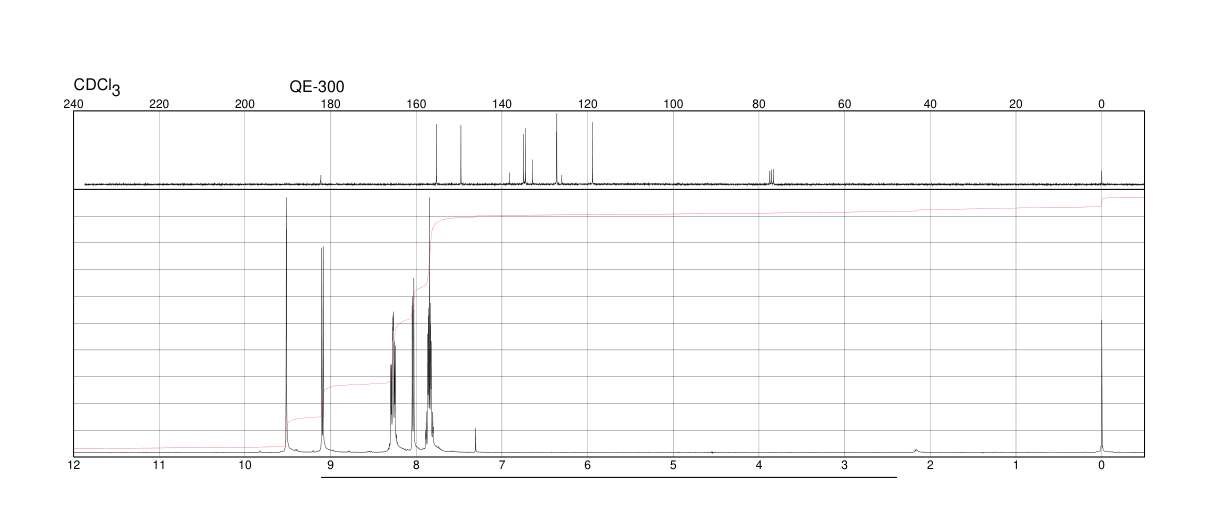1224x528 pixels.
Task: Select the 100 tick label on carbon axis
Action: [673, 104]
